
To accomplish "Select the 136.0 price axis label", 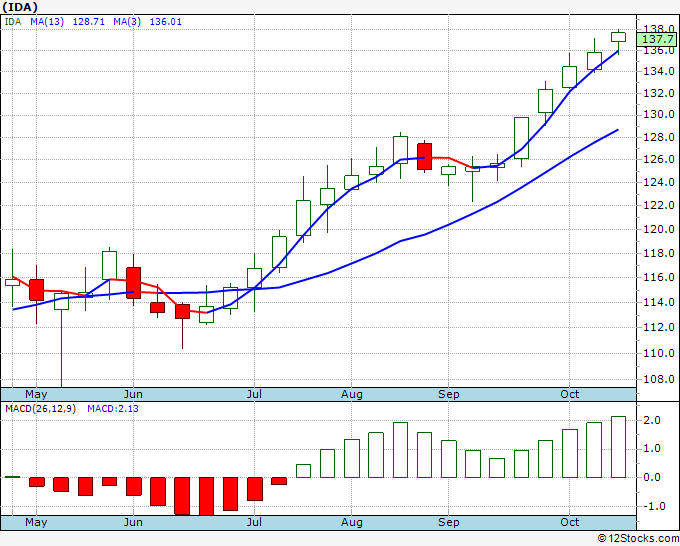I will 659,51.
